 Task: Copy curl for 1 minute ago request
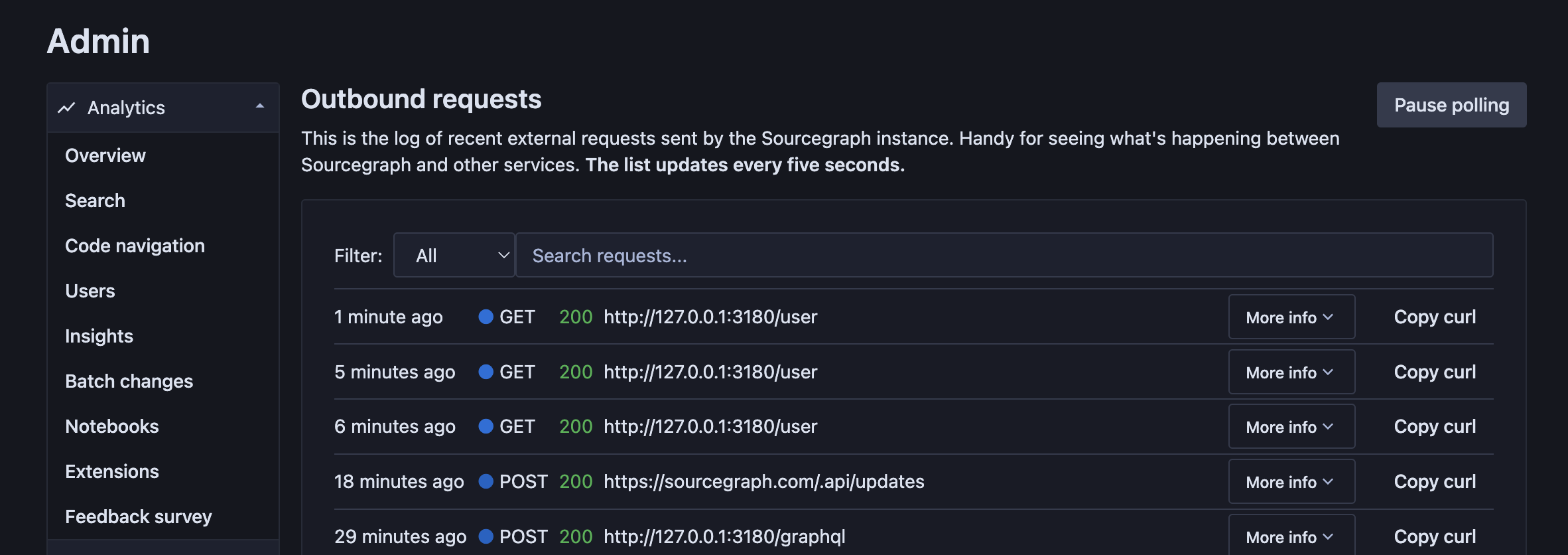(x=1435, y=317)
